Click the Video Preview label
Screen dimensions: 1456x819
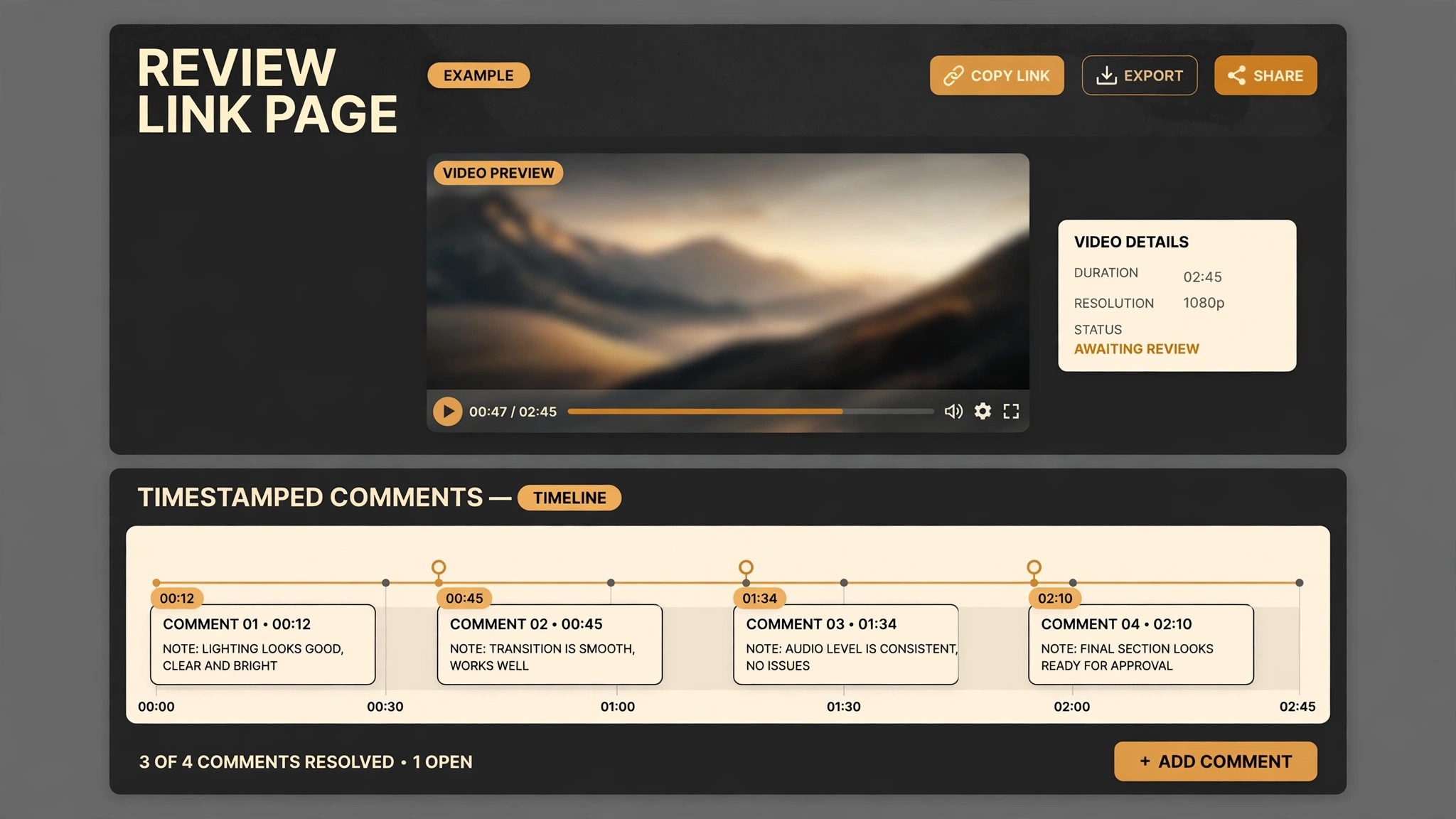[x=498, y=173]
